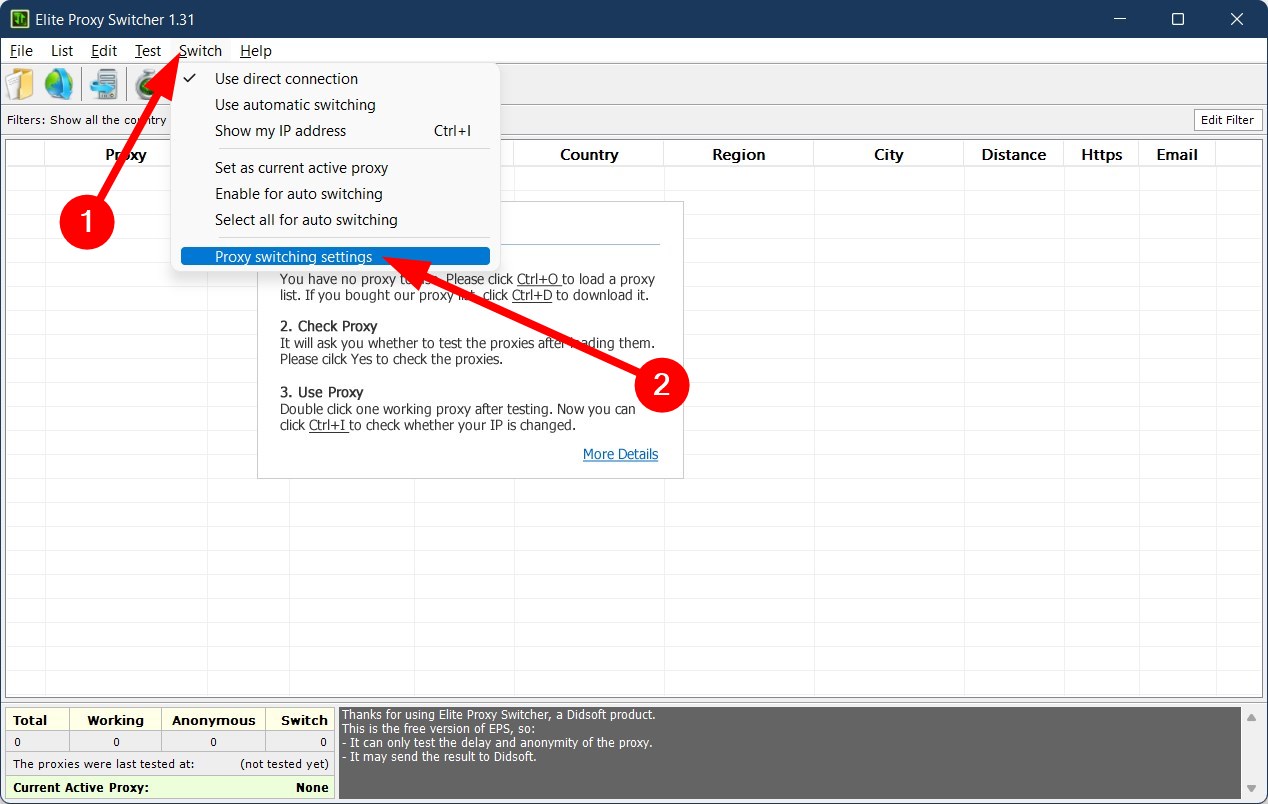This screenshot has width=1268, height=804.
Task: Open the Test menu
Action: point(148,51)
